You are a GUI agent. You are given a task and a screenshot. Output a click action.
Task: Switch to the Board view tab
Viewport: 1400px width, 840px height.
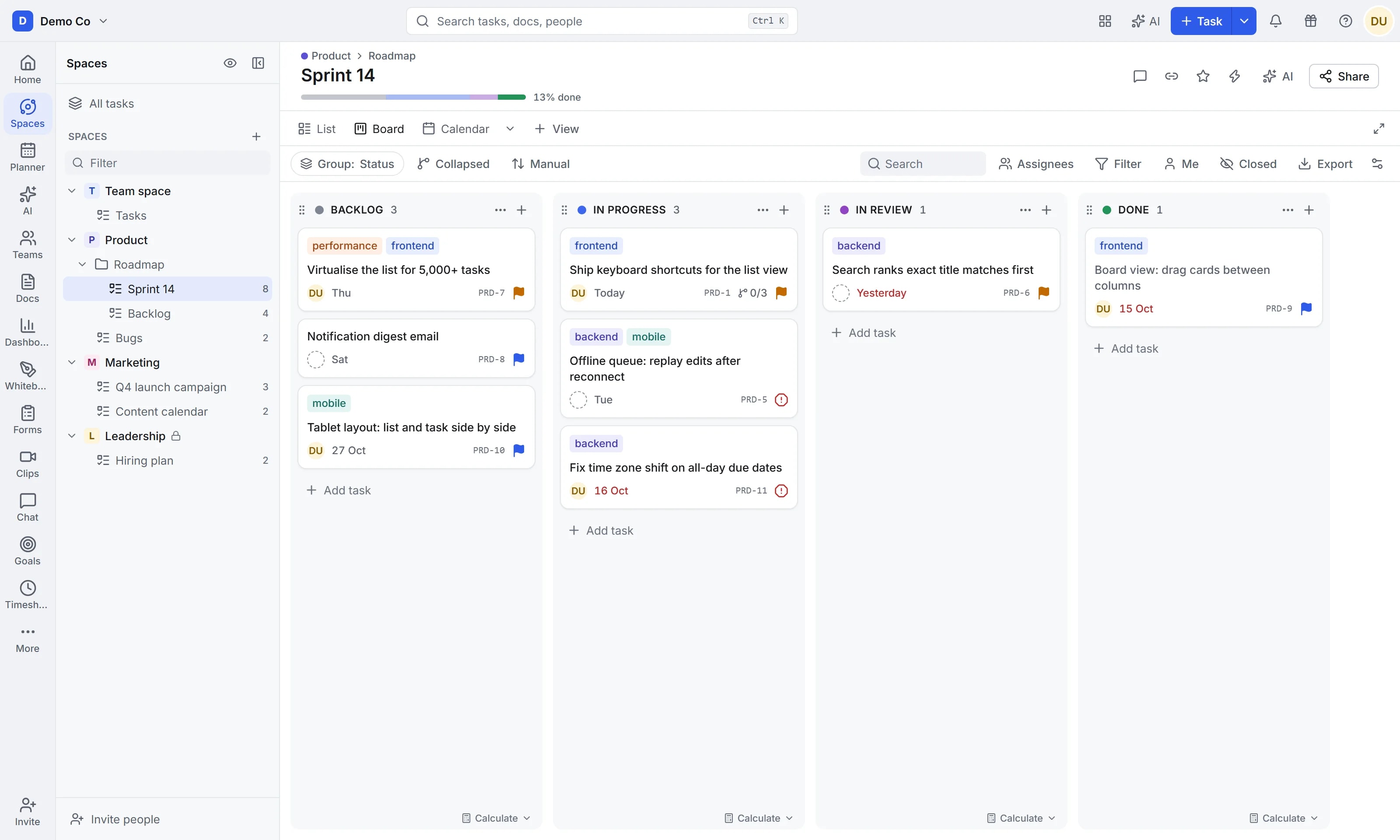[x=379, y=129]
